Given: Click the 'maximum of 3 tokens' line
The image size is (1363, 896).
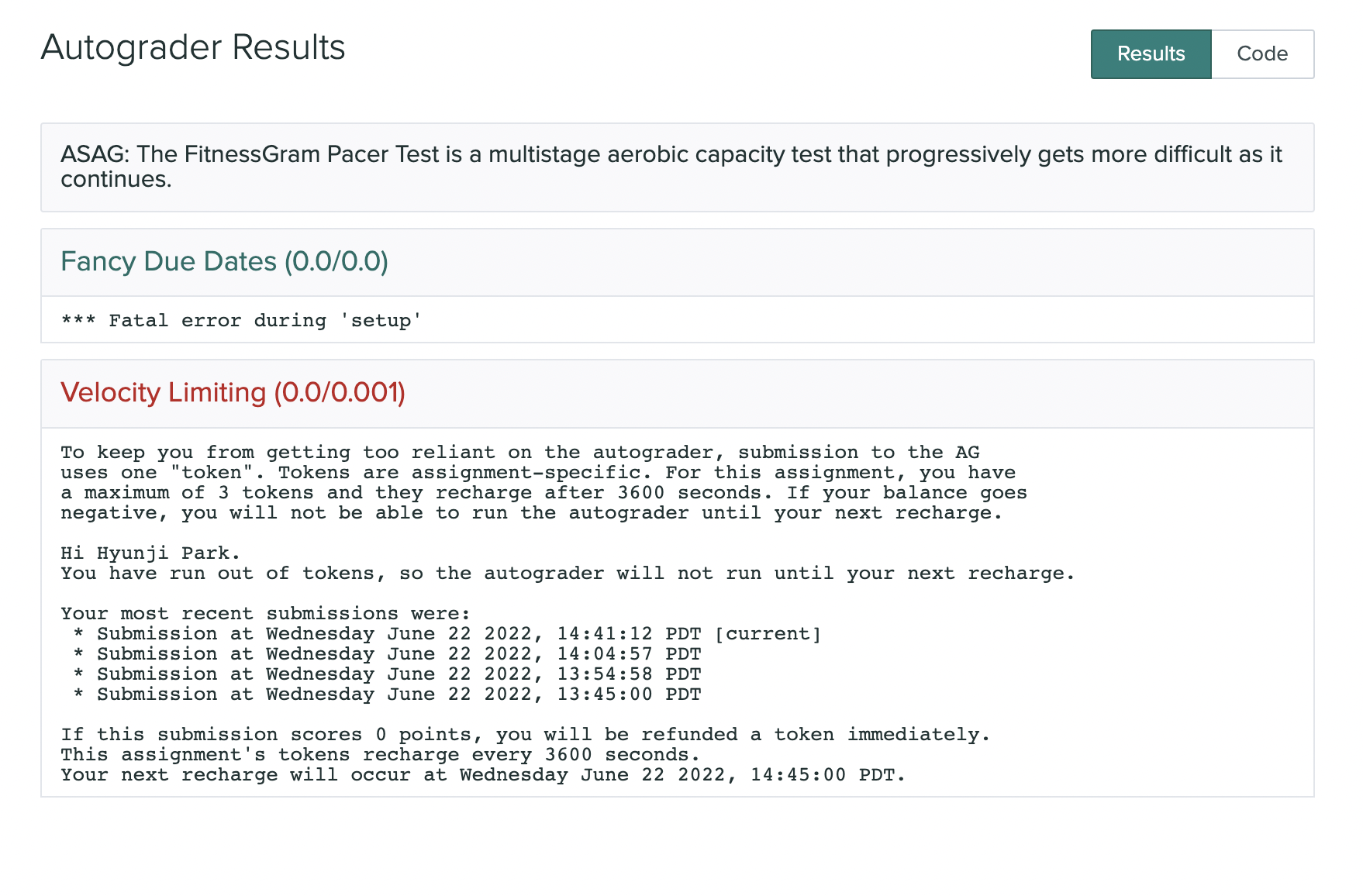Looking at the screenshot, I should tap(543, 493).
